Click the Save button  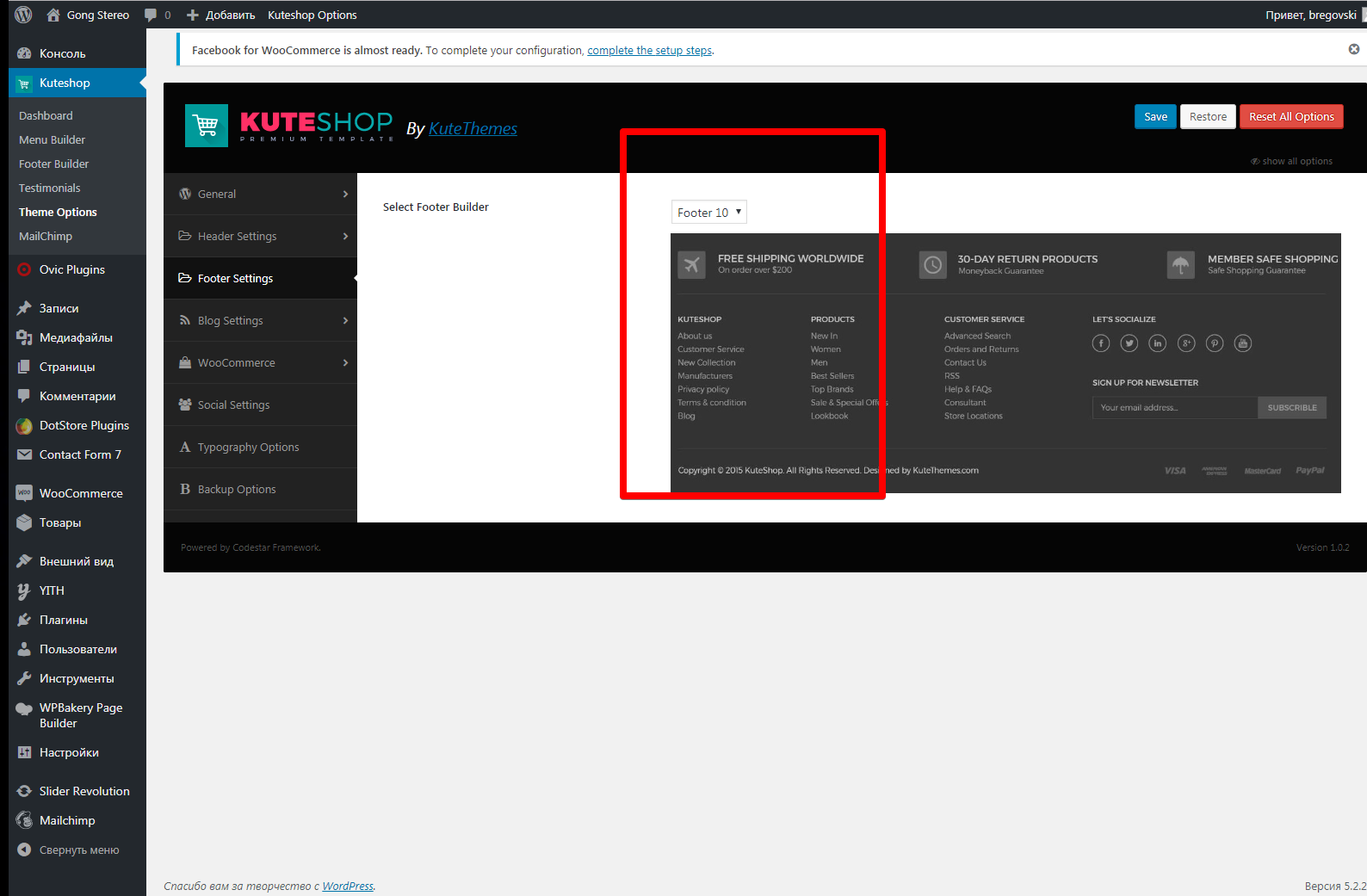(x=1155, y=117)
